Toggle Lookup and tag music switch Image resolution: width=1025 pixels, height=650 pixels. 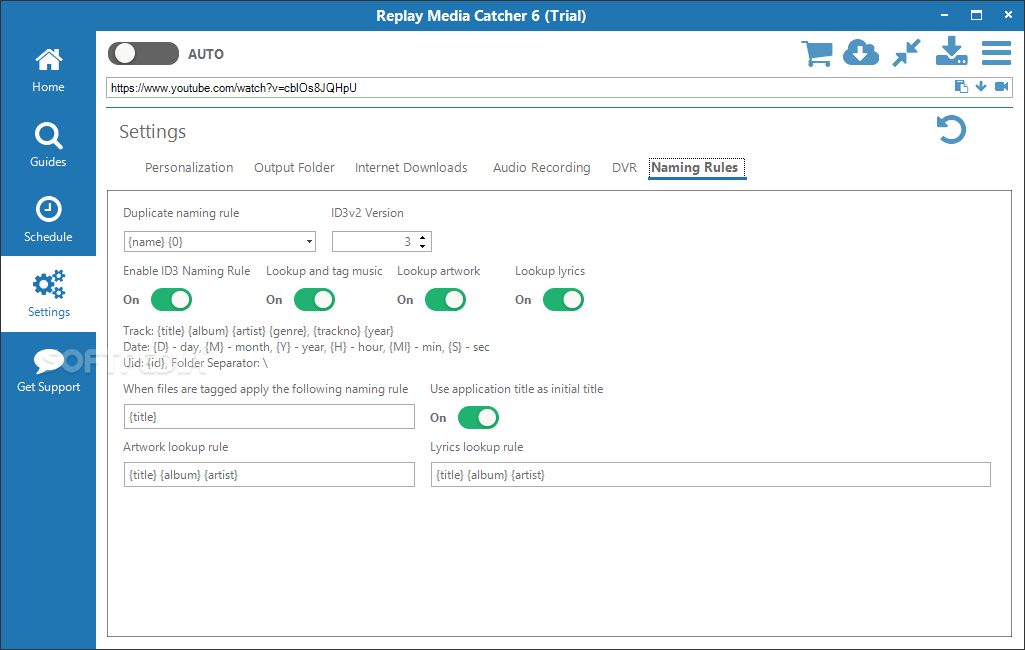tap(314, 299)
